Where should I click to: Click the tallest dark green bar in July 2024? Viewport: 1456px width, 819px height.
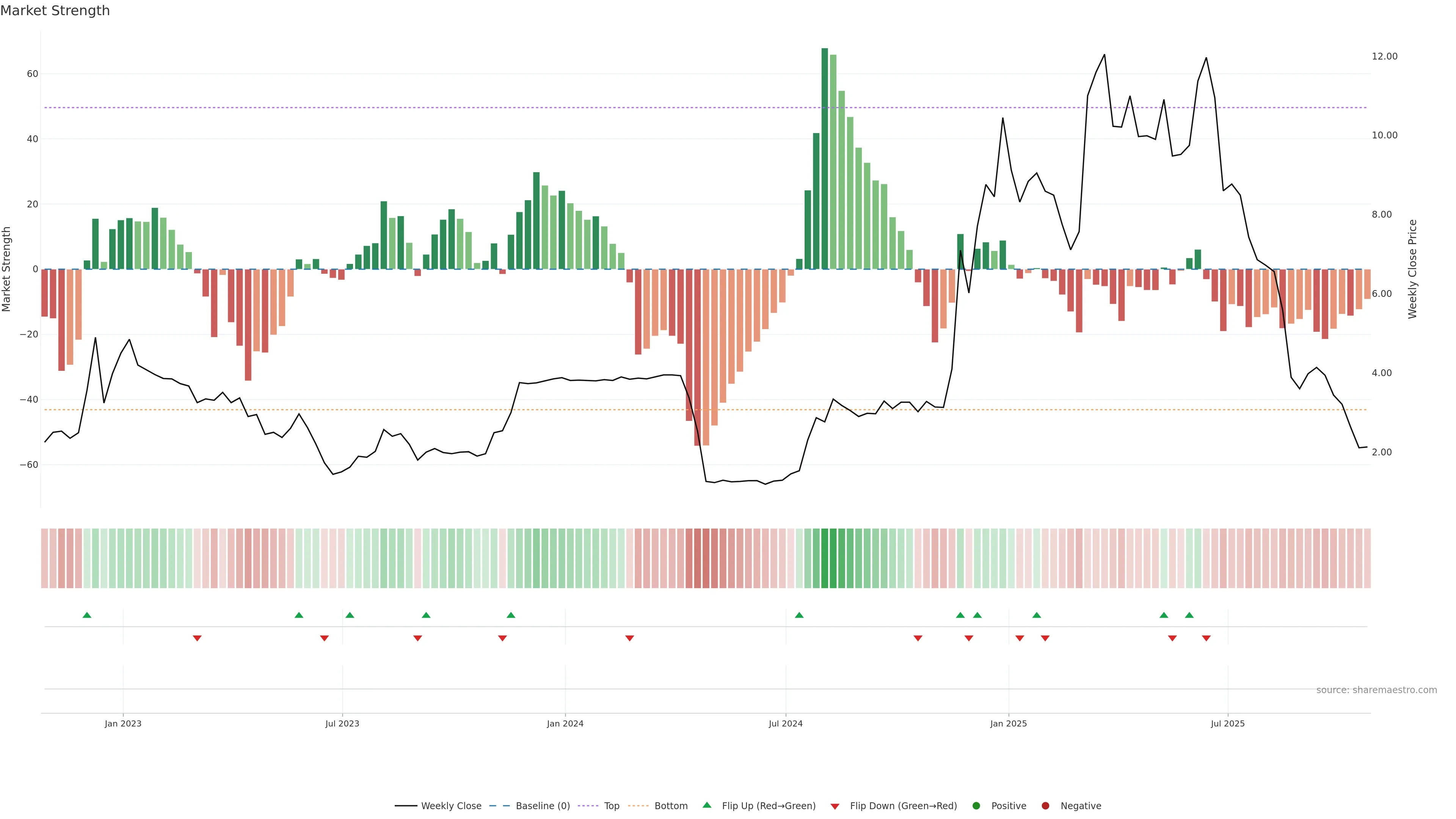pyautogui.click(x=825, y=158)
